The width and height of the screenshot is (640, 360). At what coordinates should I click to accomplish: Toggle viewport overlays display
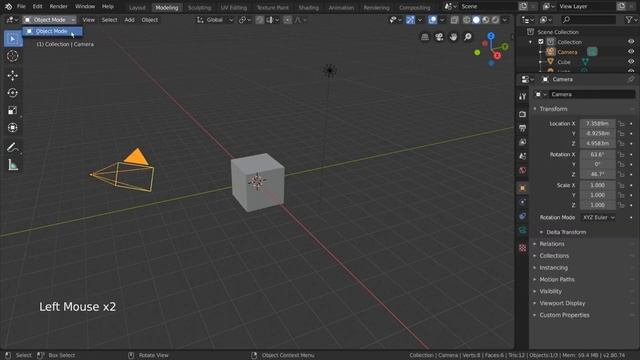pos(432,20)
